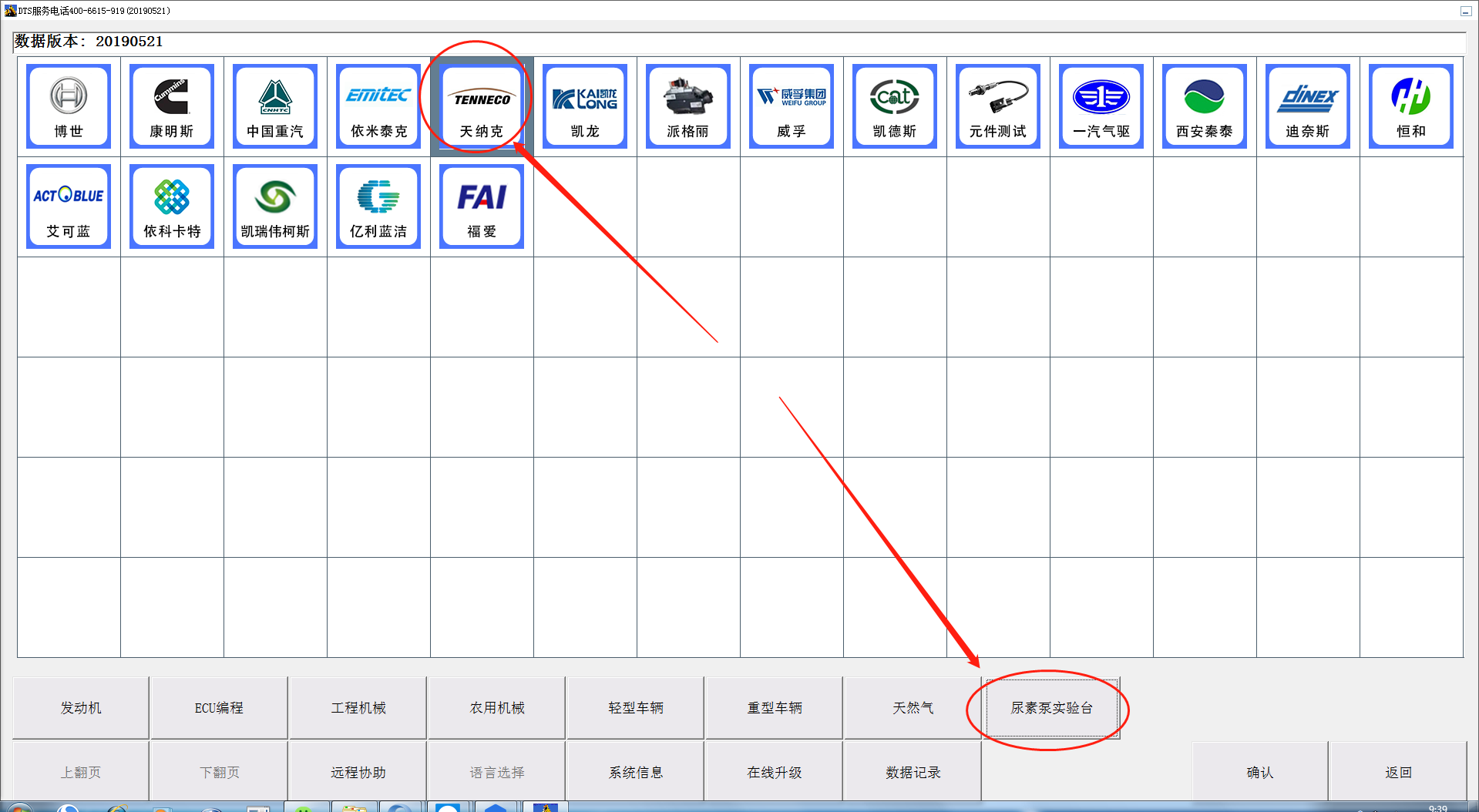Switch to 天然气 category
This screenshot has height=812, width=1479.
(x=913, y=707)
